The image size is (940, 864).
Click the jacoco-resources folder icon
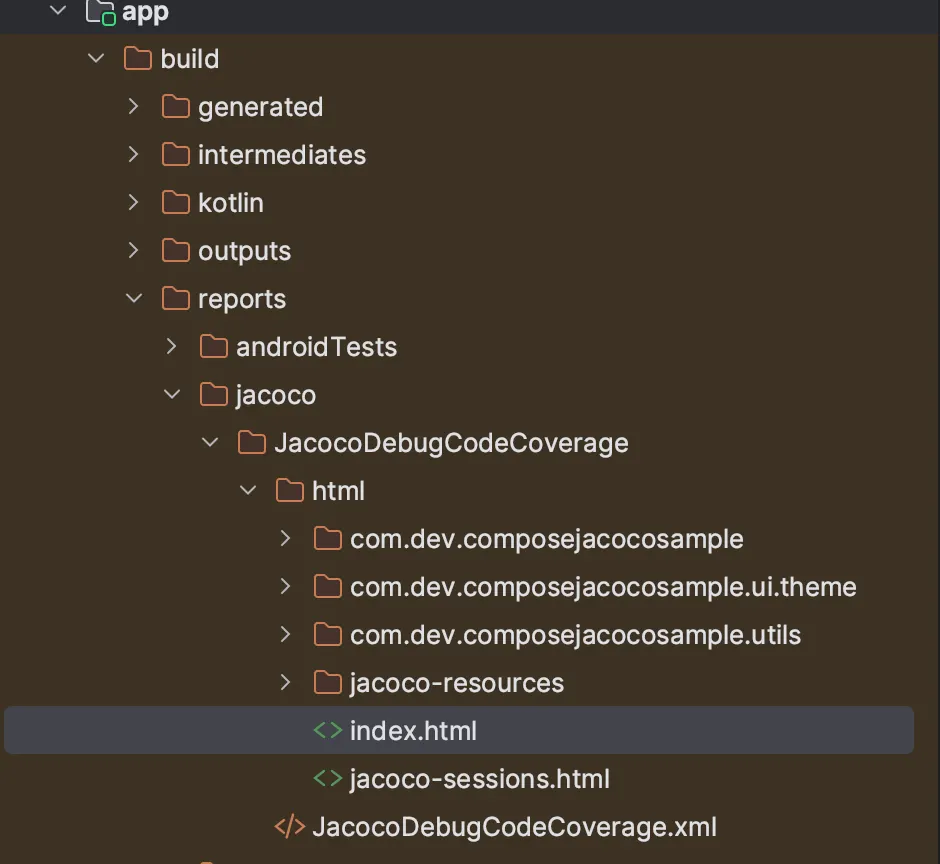click(327, 682)
